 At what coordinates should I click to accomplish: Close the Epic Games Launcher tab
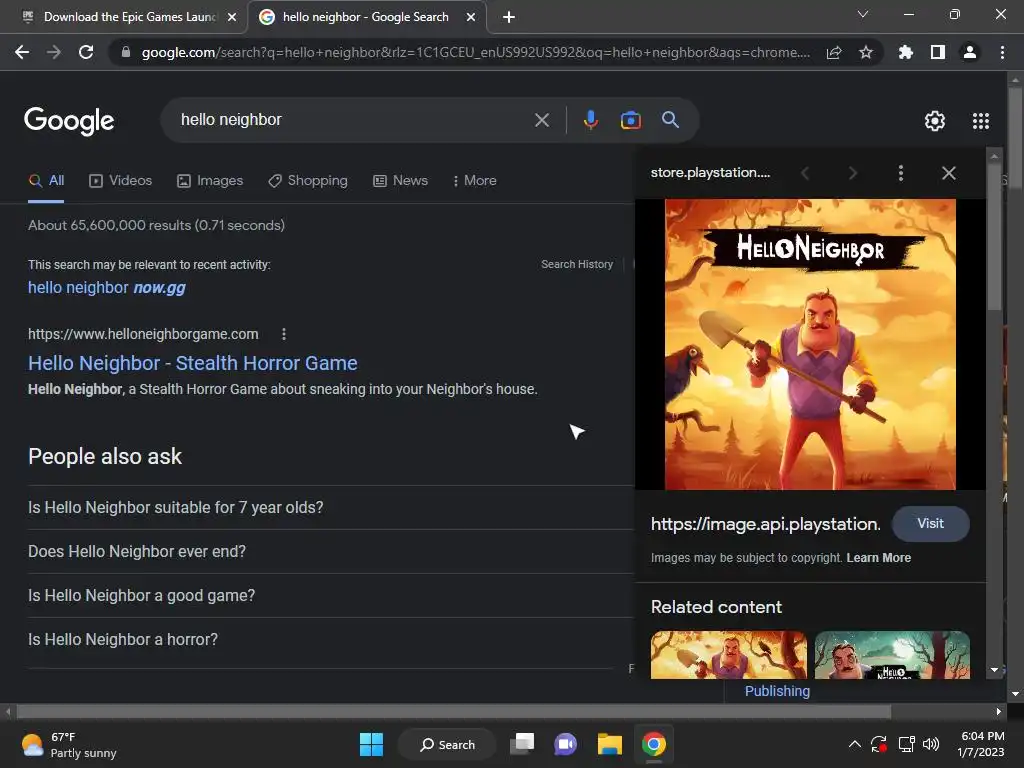tap(232, 17)
